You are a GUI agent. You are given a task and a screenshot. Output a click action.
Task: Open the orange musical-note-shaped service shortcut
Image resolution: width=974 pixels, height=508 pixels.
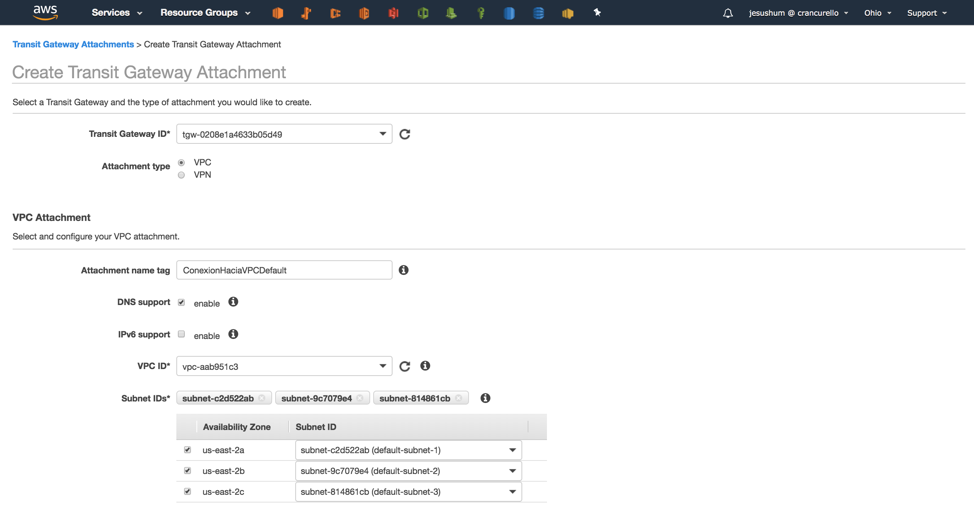point(306,12)
